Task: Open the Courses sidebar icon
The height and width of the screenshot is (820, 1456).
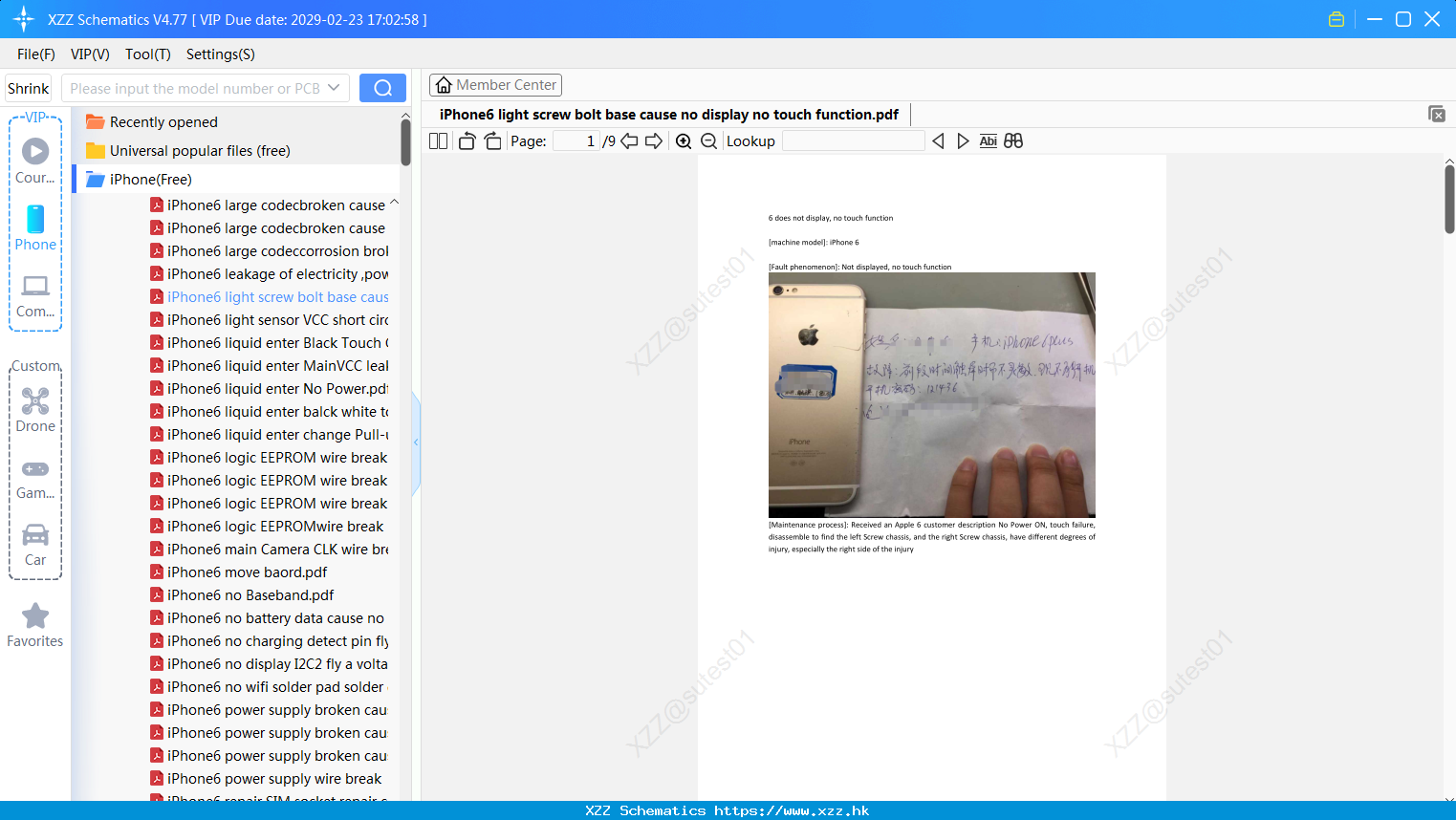Action: tap(35, 161)
